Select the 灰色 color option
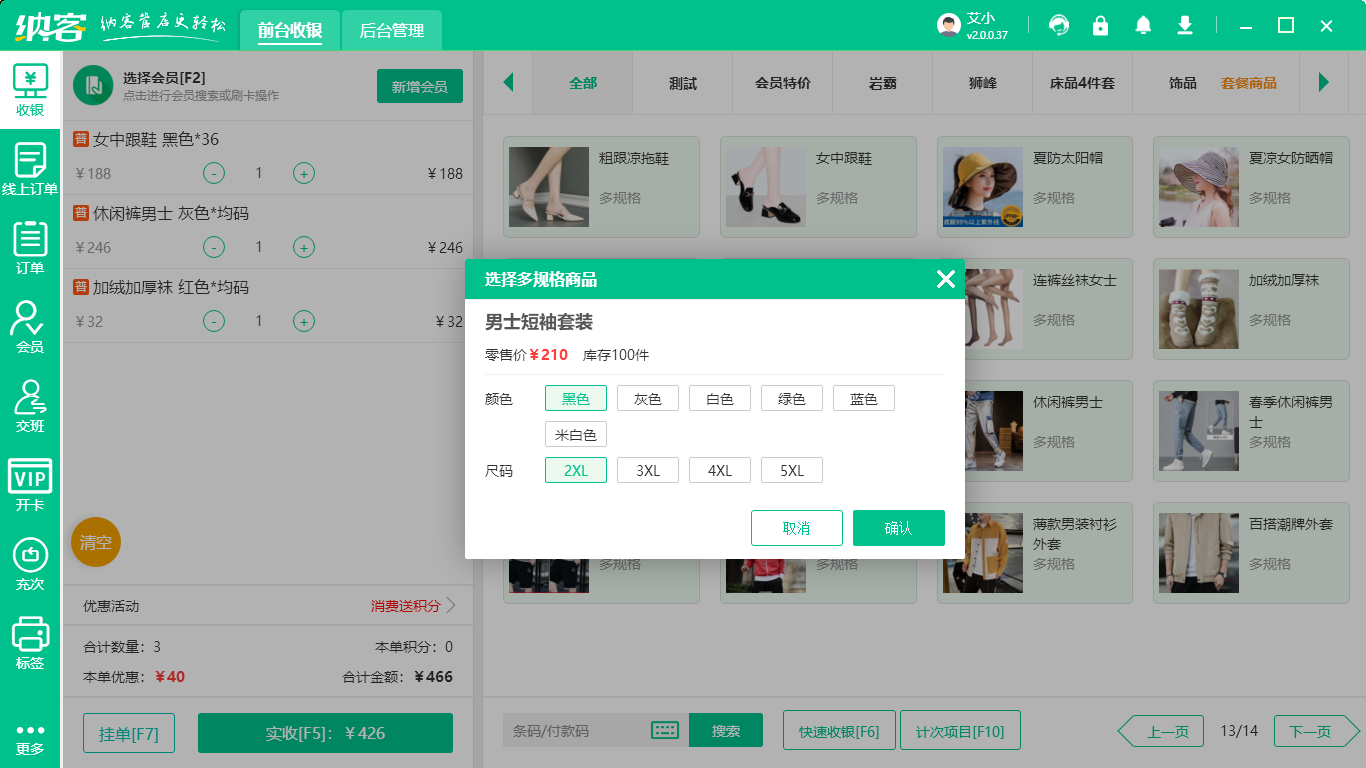 point(647,397)
